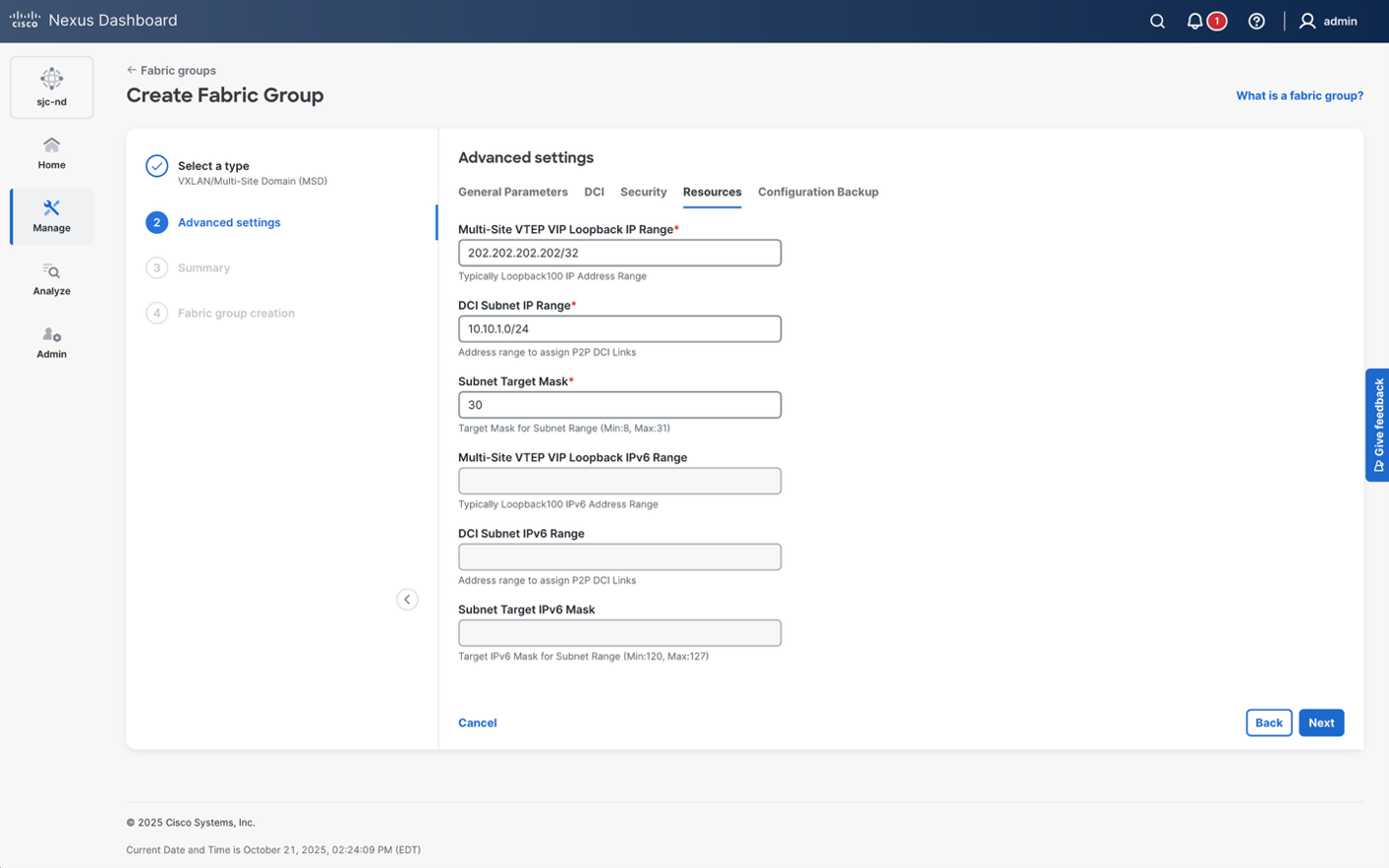Screen dimensions: 1389x868
Task: Click the Cisco logo in header
Action: coord(25,20)
